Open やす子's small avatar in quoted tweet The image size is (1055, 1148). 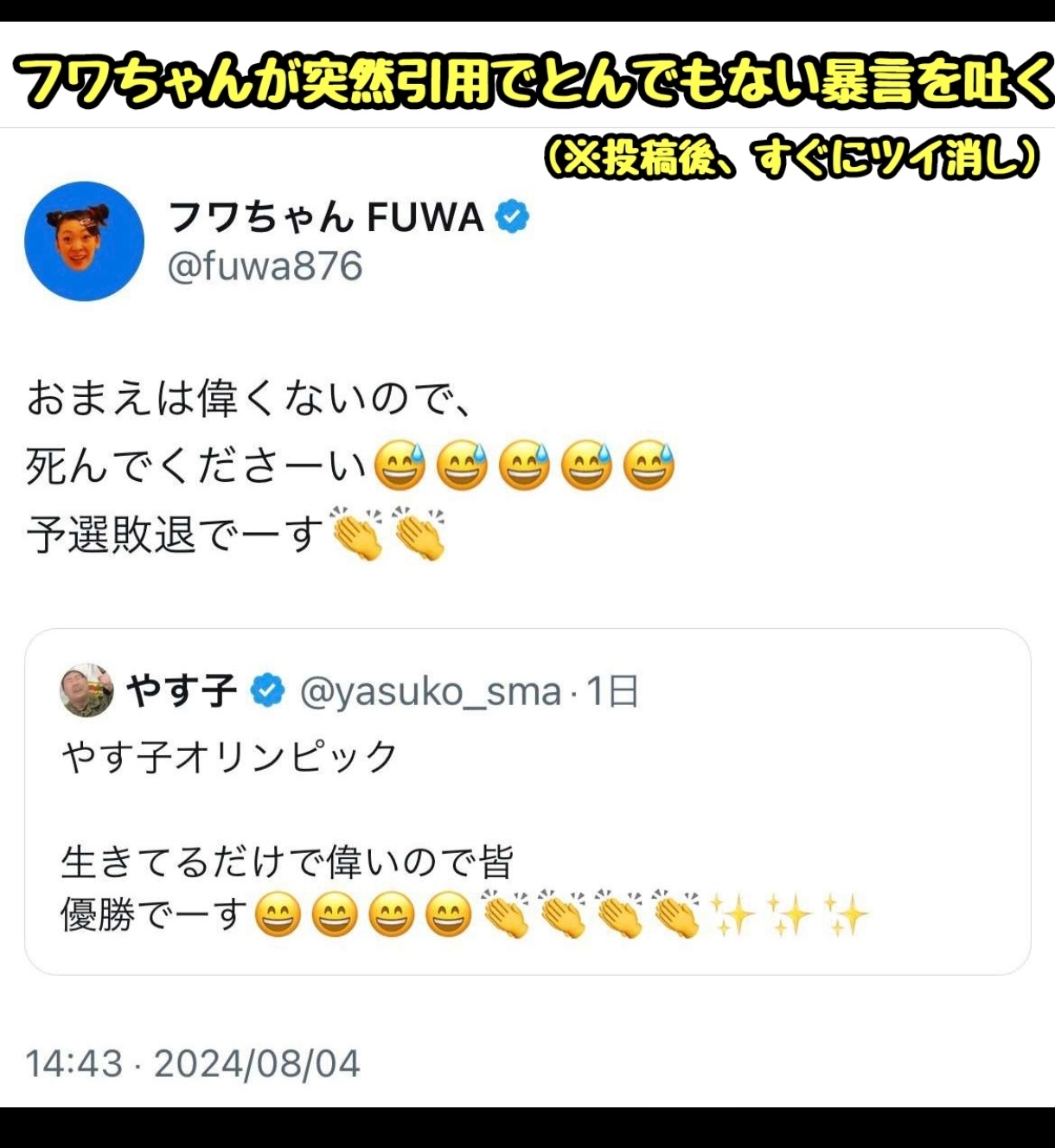pyautogui.click(x=86, y=690)
